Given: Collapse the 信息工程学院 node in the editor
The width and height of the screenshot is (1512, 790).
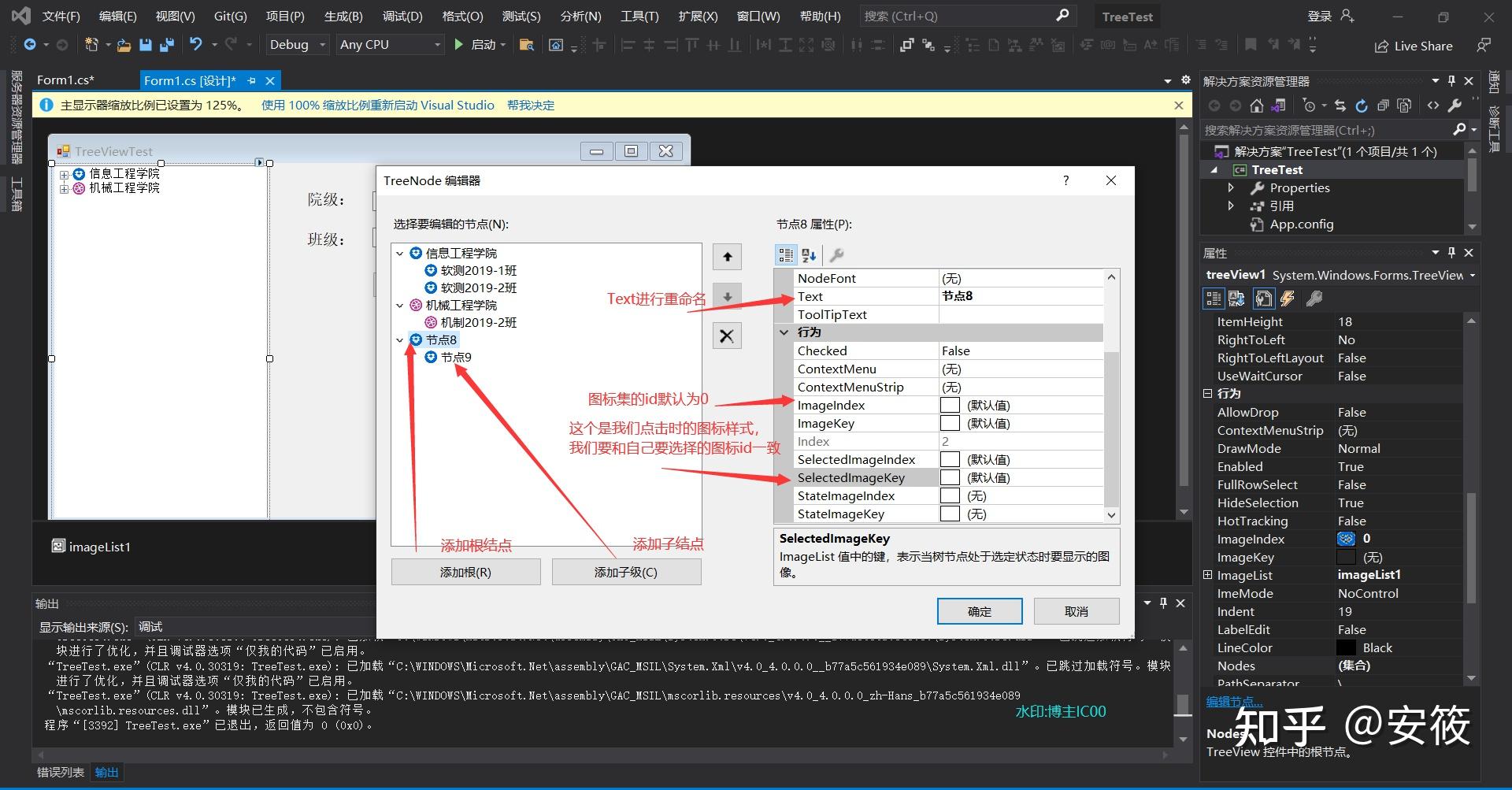Looking at the screenshot, I should coord(401,253).
